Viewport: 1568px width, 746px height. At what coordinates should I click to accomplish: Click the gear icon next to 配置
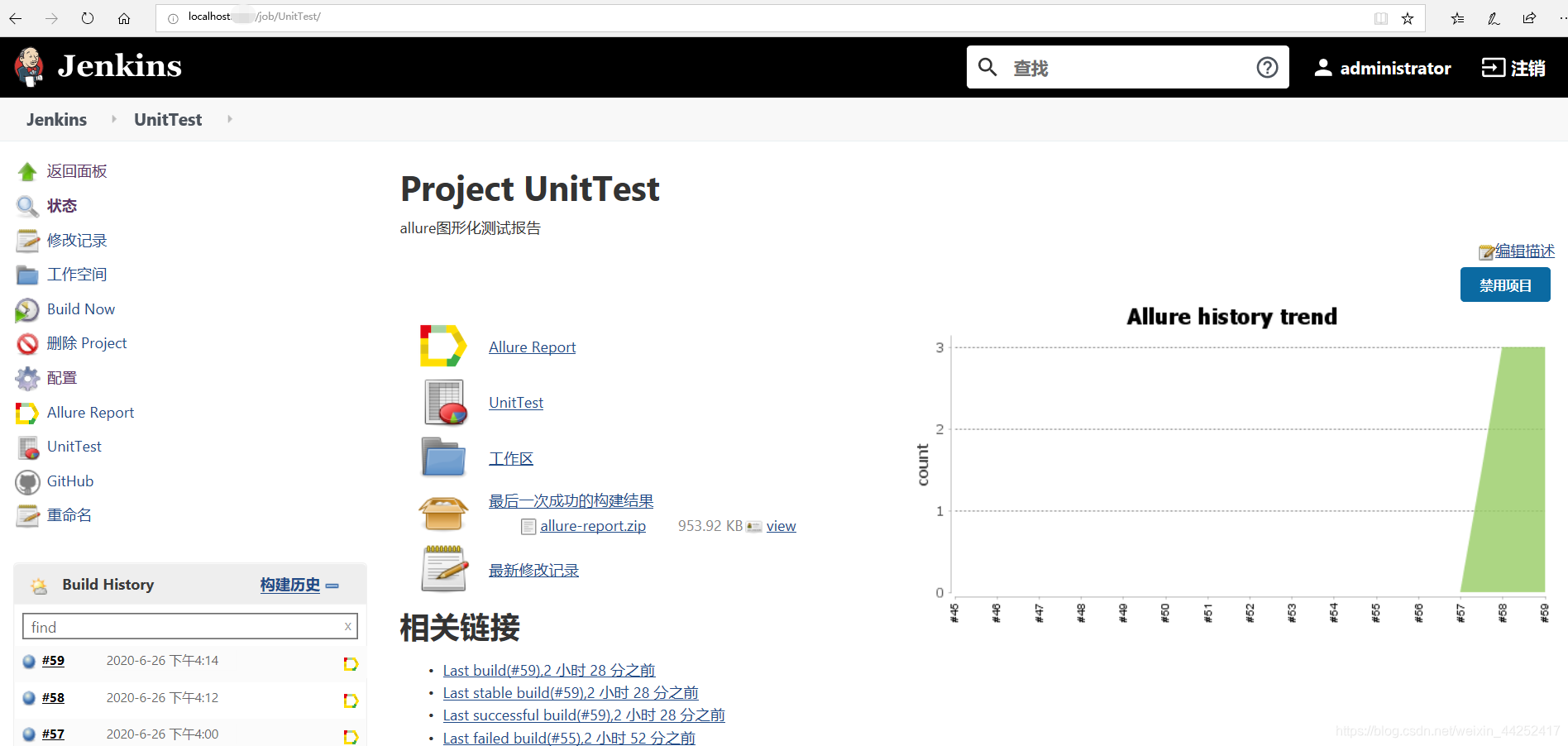coord(27,378)
